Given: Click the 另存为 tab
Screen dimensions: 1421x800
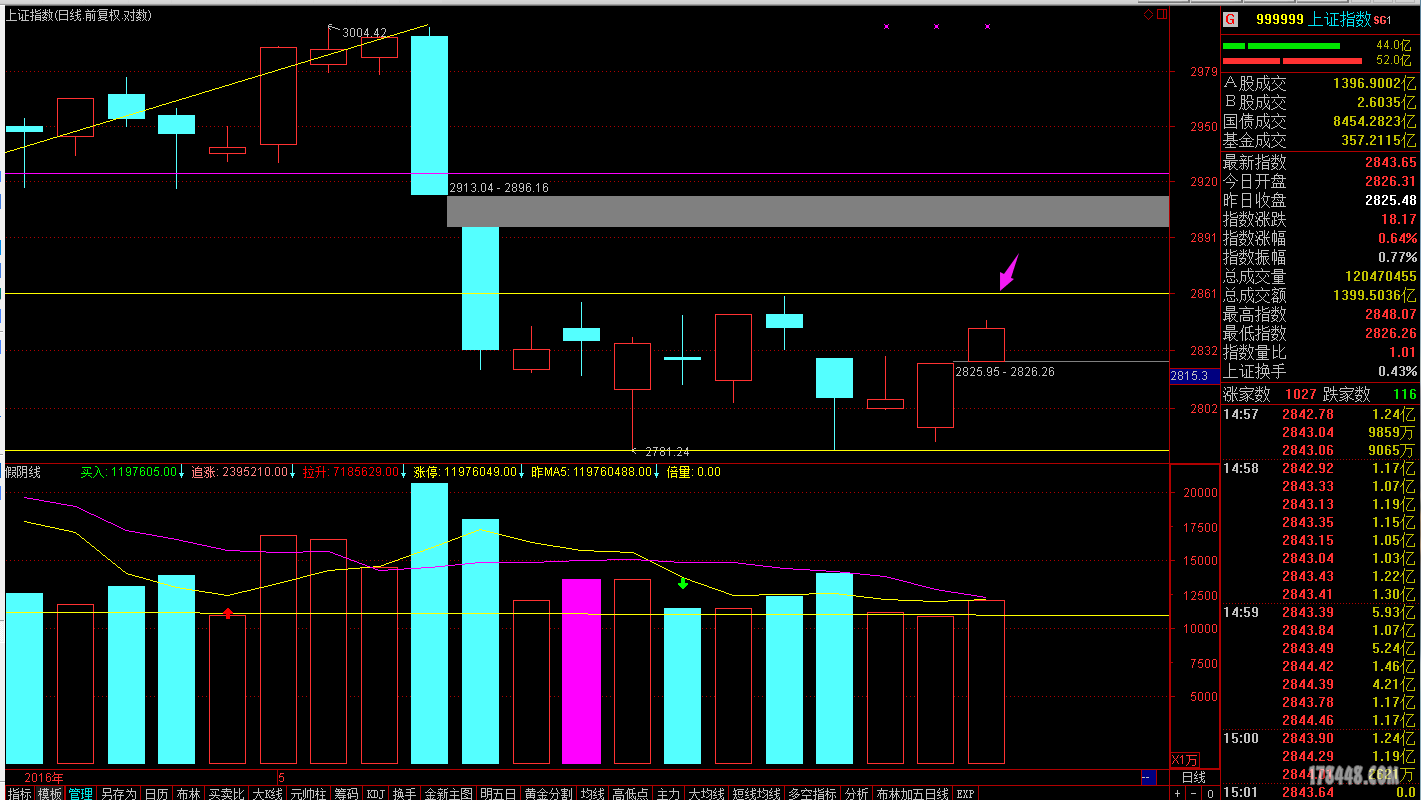Looking at the screenshot, I should pyautogui.click(x=118, y=793).
